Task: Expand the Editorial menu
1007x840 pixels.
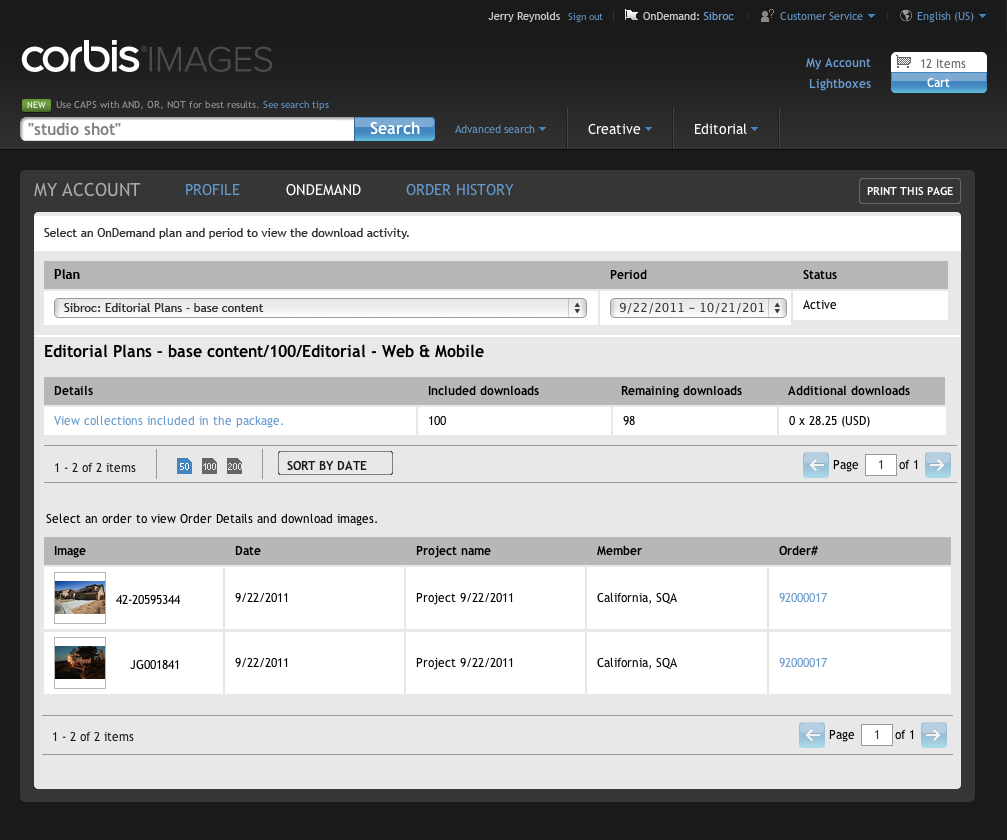Action: coord(726,129)
